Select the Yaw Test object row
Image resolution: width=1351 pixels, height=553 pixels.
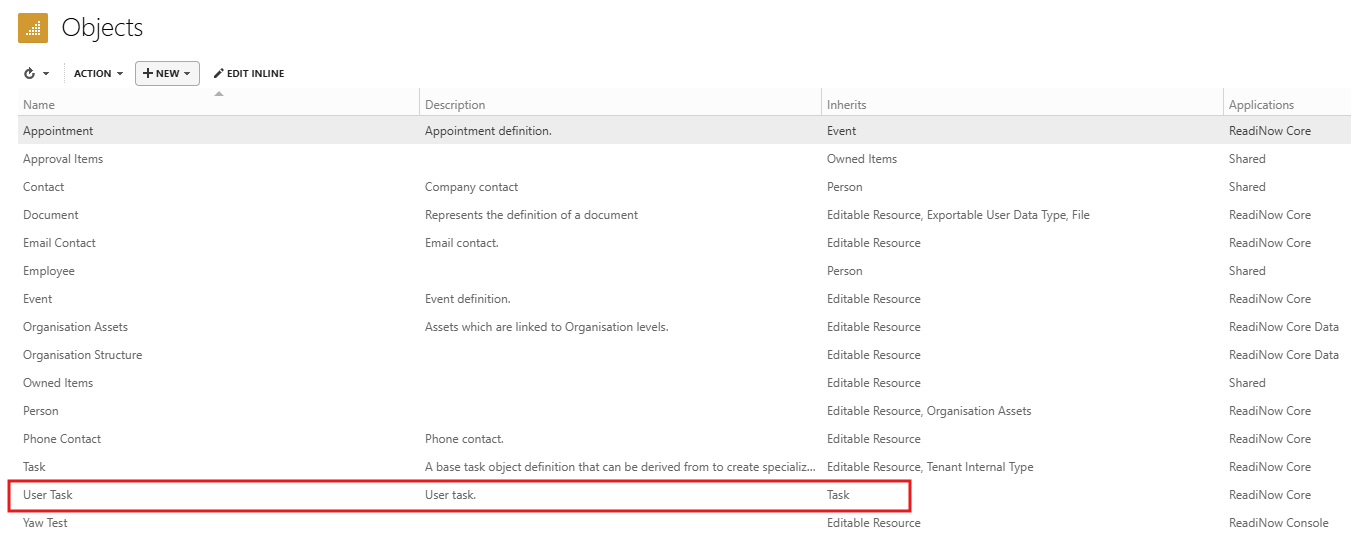click(x=45, y=523)
